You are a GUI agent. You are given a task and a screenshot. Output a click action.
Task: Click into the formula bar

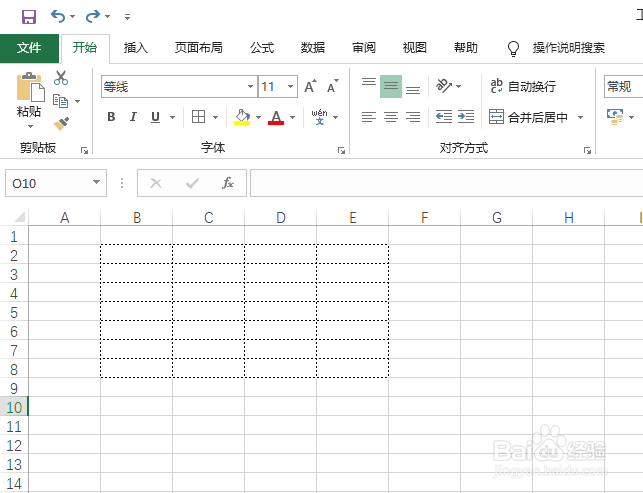coord(447,183)
